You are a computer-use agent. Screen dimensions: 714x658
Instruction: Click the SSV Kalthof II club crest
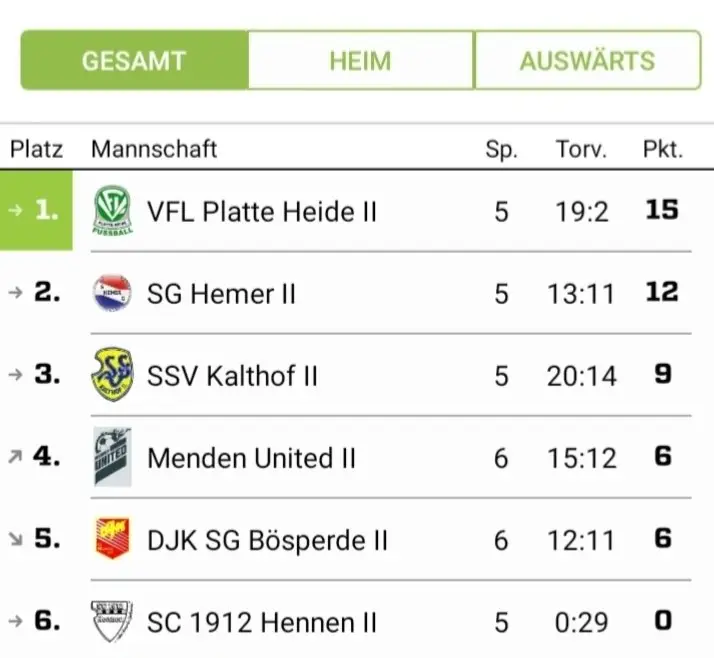pos(112,375)
